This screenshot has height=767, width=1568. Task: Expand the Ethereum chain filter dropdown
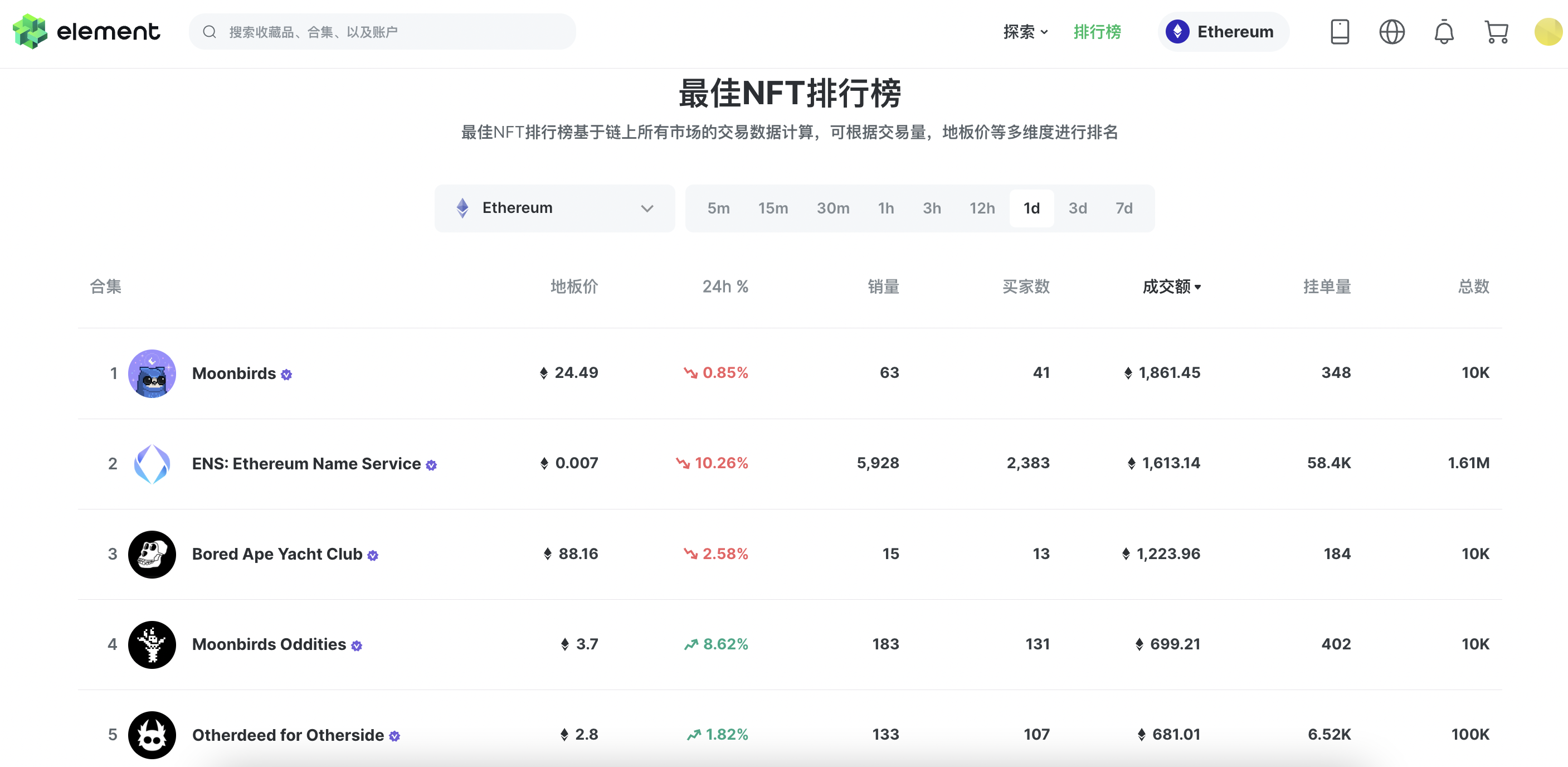(x=554, y=208)
